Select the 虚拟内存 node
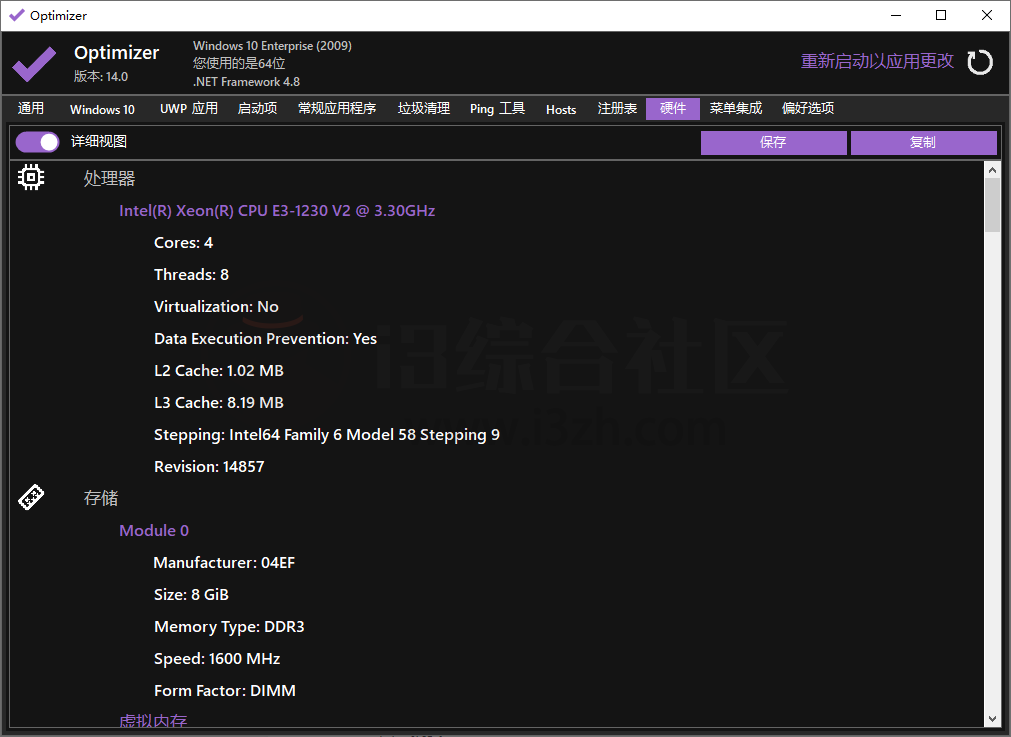 [153, 720]
